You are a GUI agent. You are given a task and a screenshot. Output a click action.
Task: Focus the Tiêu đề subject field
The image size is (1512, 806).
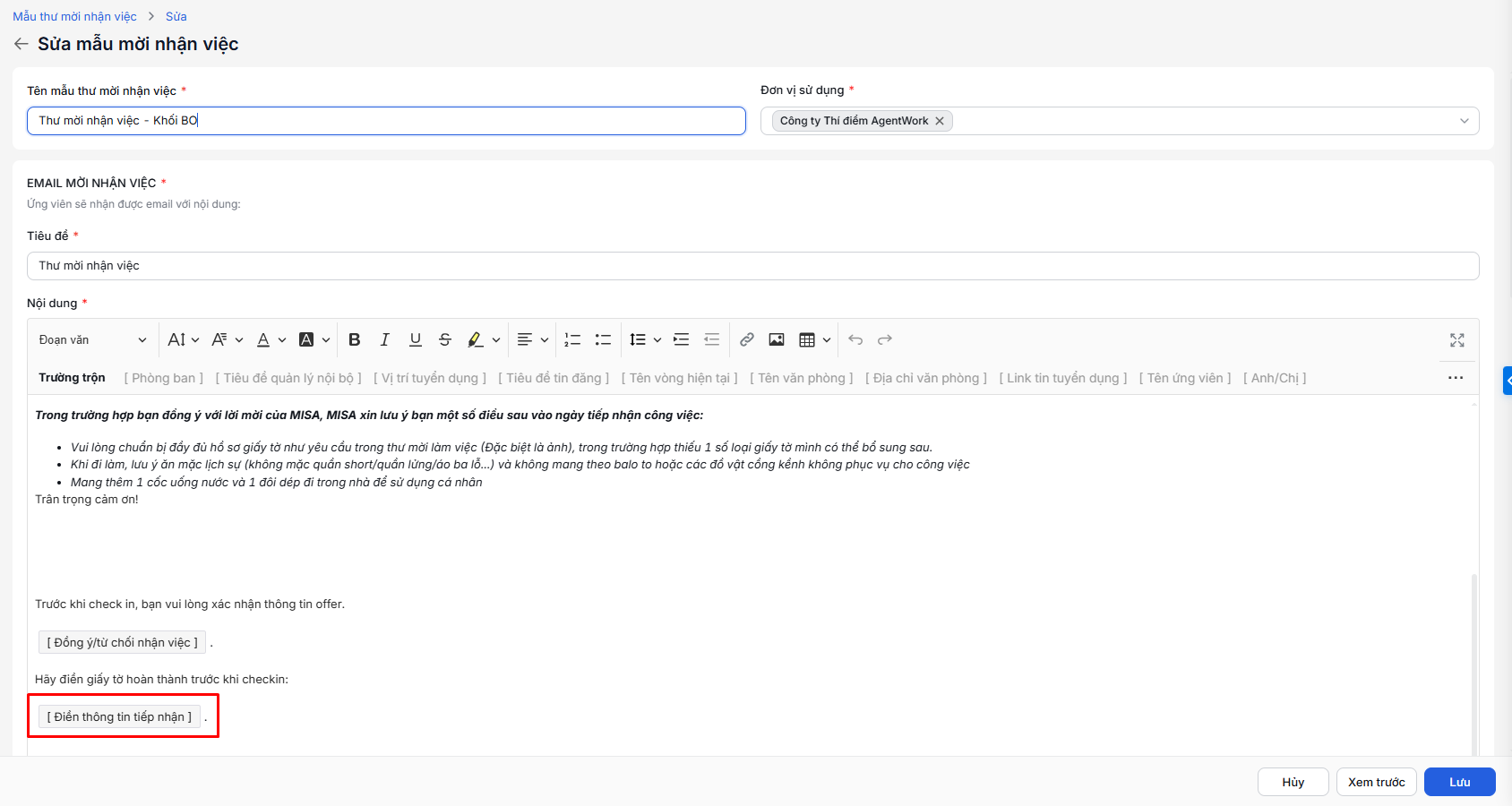pos(752,266)
